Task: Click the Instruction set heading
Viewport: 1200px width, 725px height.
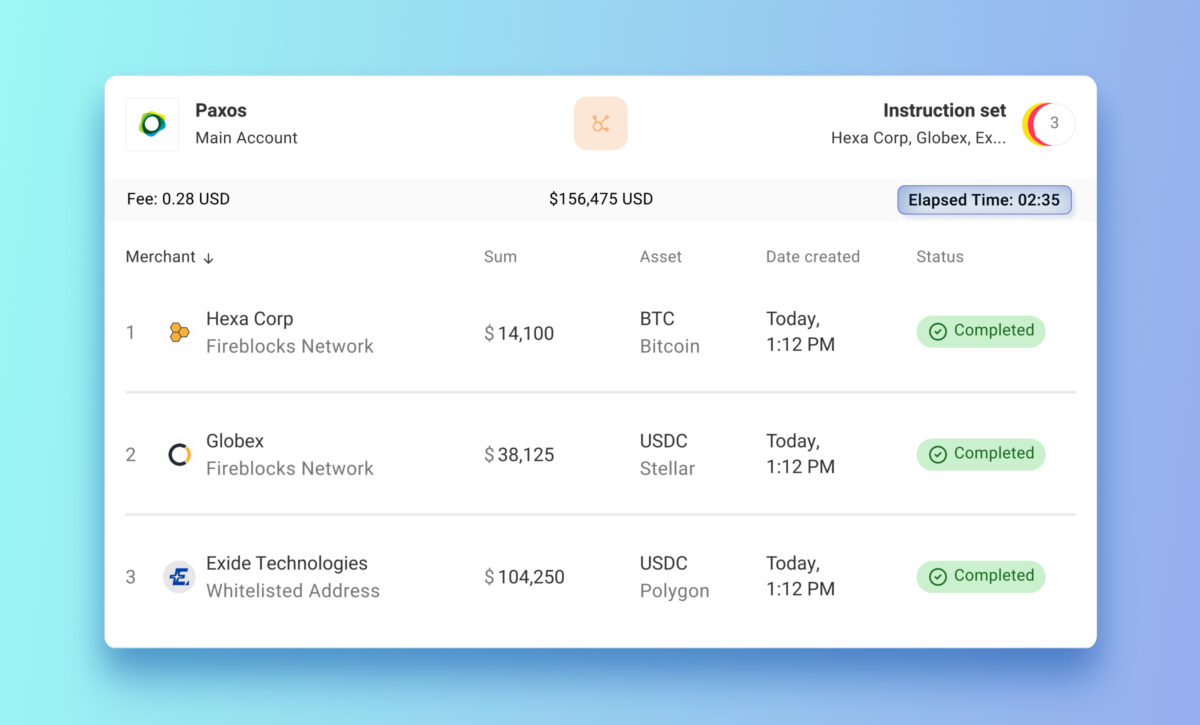Action: 945,111
